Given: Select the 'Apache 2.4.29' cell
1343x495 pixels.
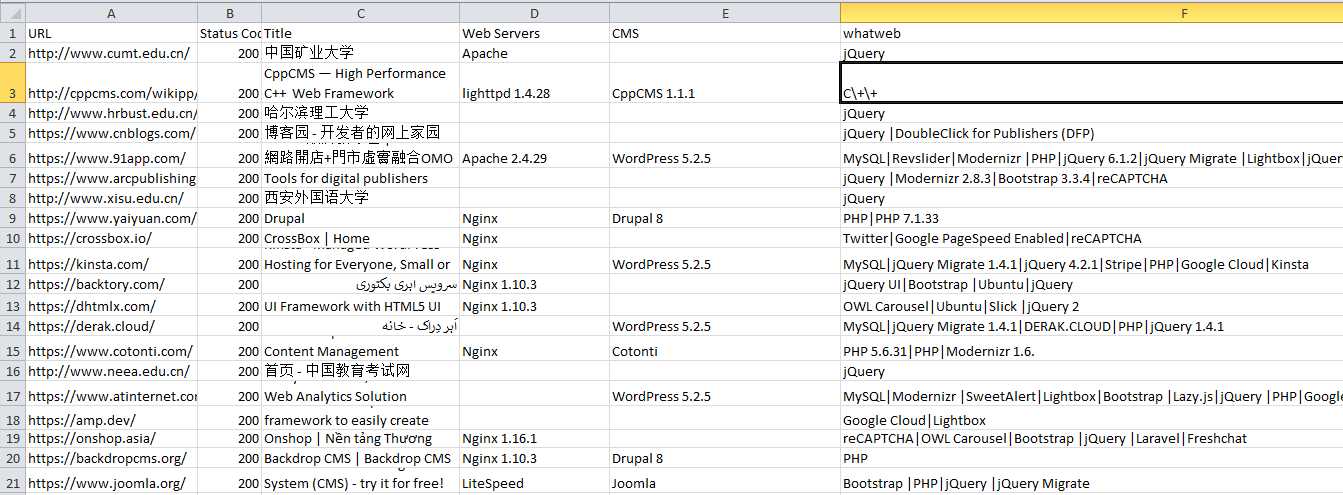Looking at the screenshot, I should pyautogui.click(x=534, y=156).
